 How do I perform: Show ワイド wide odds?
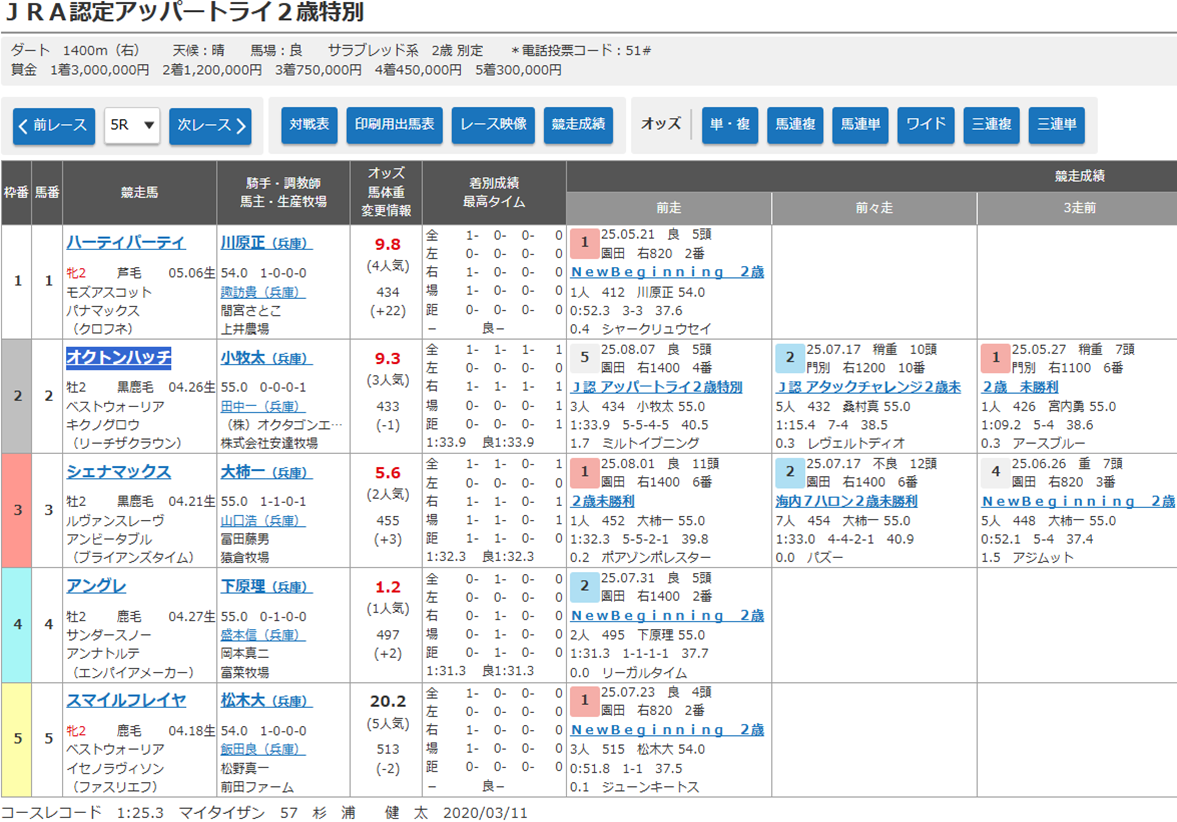925,125
